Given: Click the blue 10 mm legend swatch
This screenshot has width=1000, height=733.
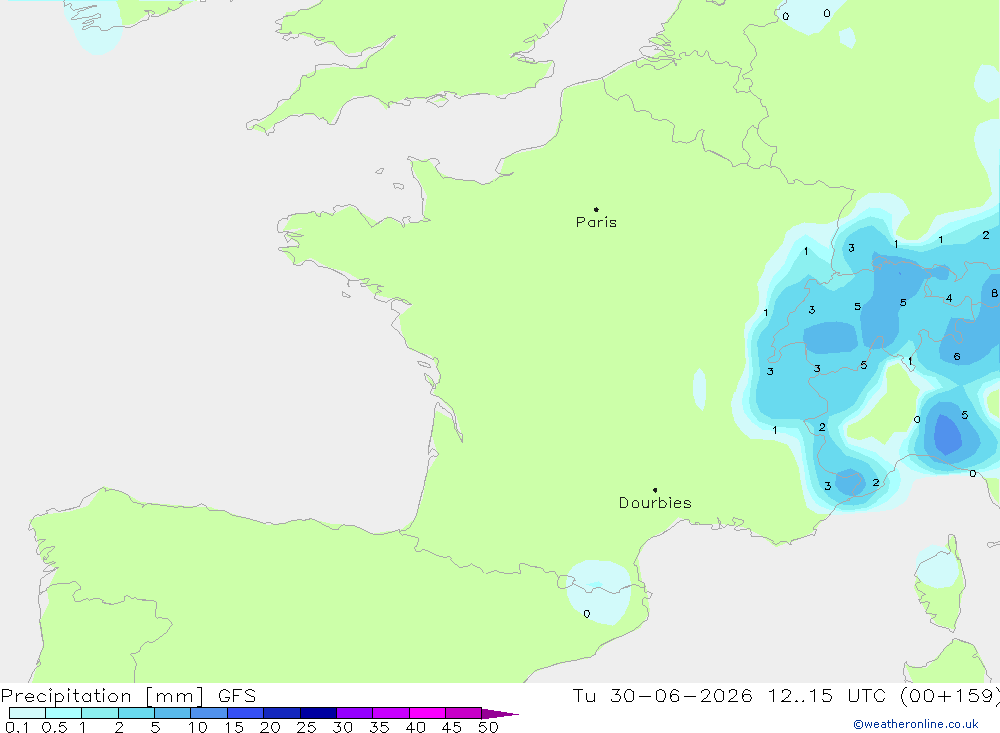Looking at the screenshot, I should (209, 713).
